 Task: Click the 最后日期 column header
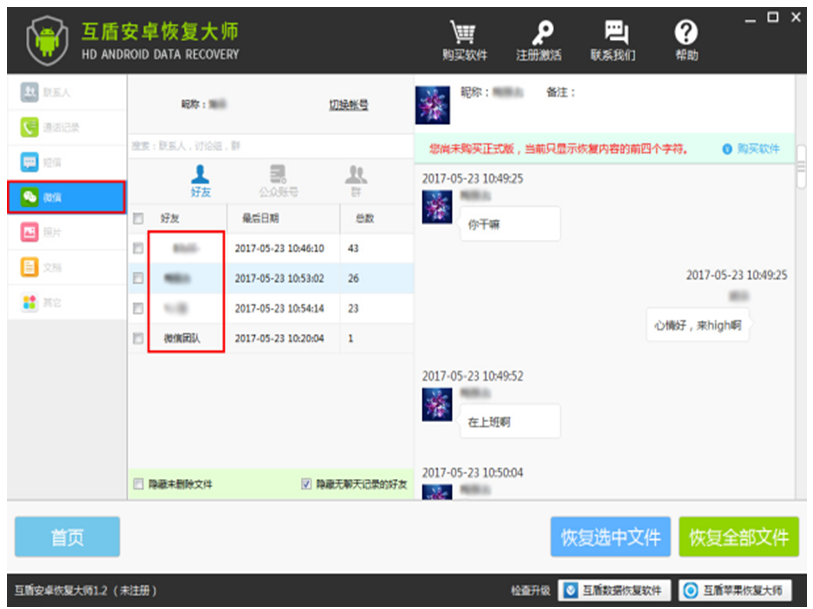pyautogui.click(x=261, y=218)
